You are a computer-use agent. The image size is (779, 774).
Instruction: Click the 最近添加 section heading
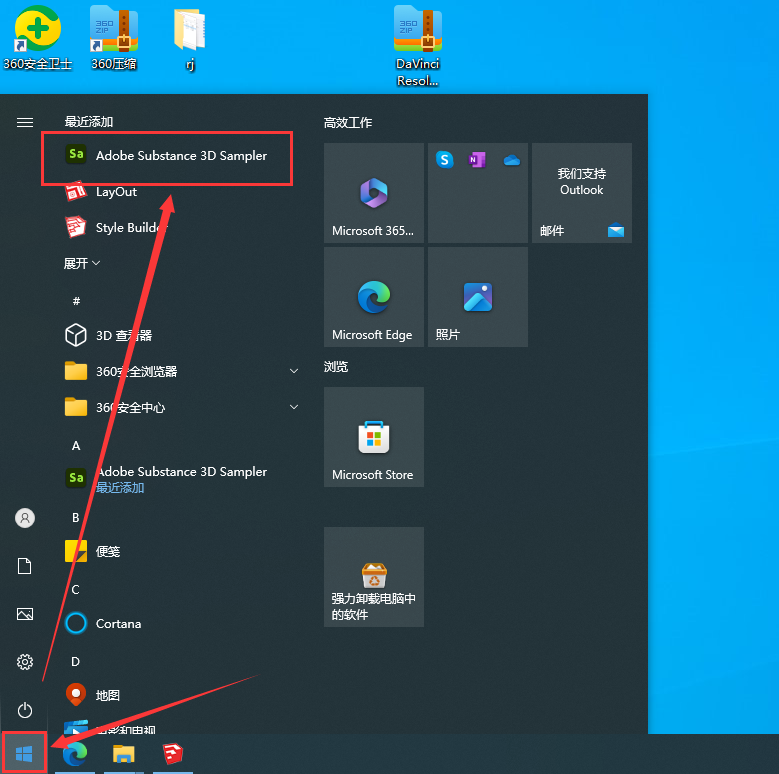[x=89, y=122]
